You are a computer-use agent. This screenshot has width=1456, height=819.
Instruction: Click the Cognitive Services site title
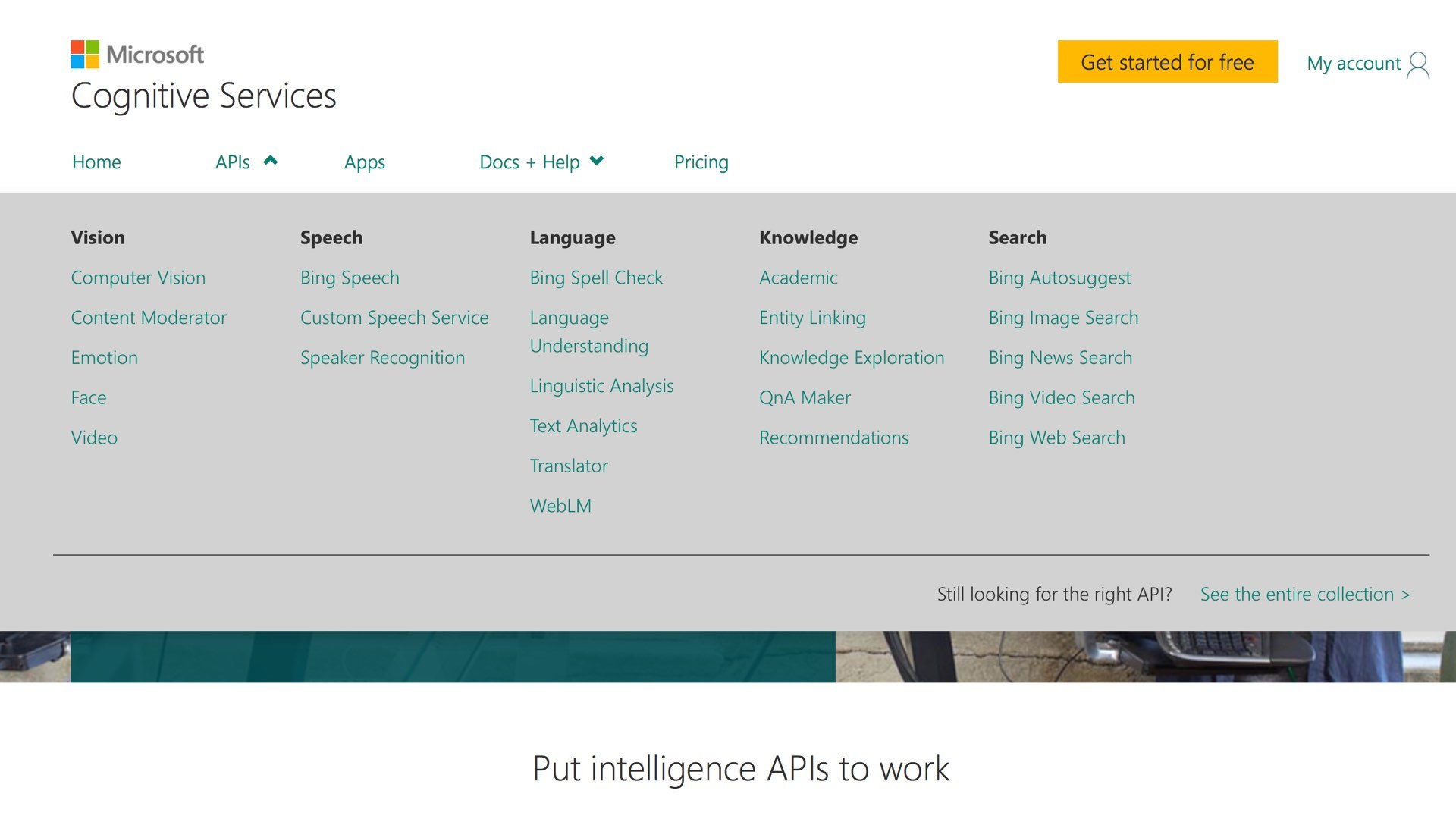(x=203, y=96)
